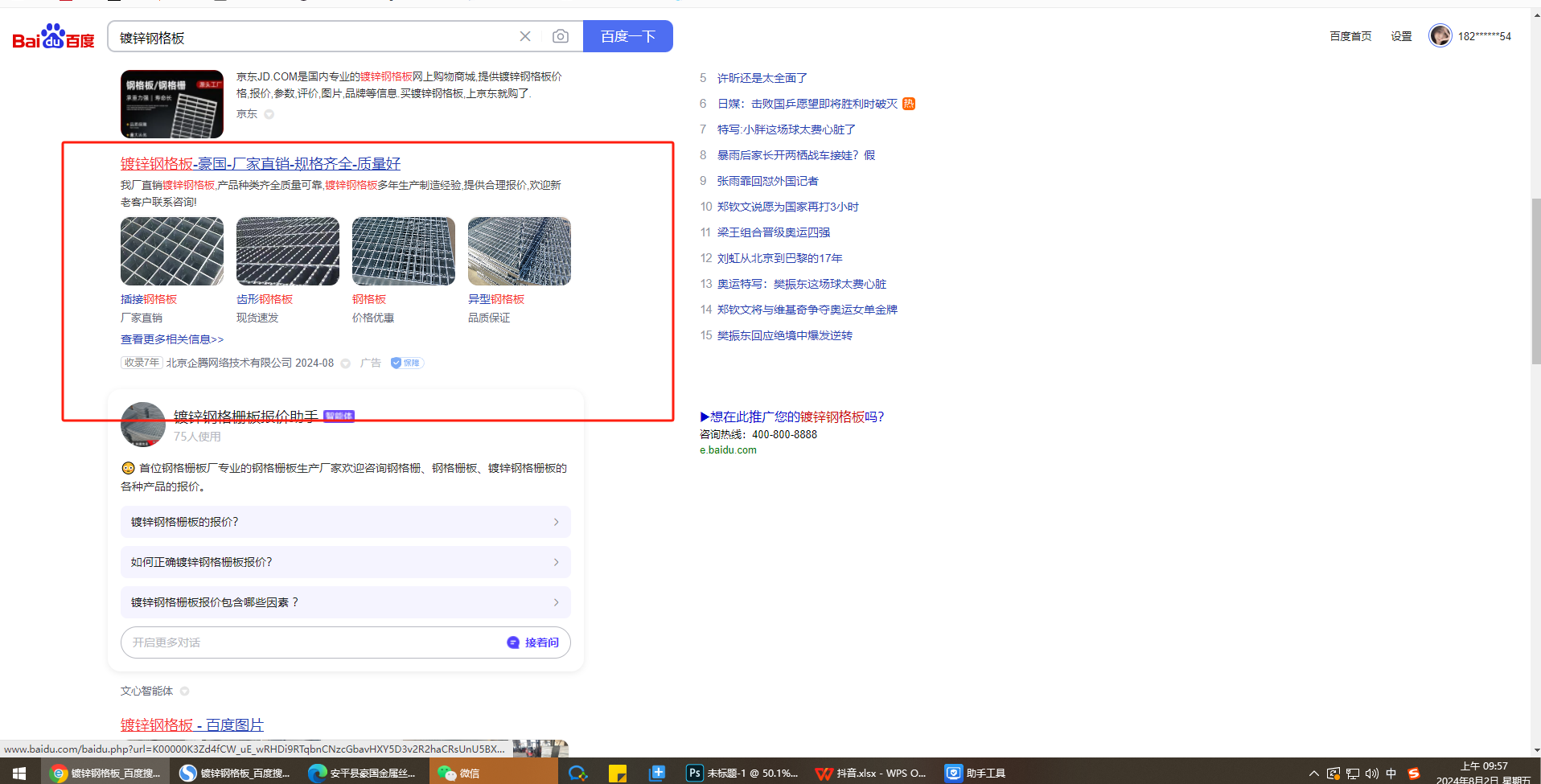
Task: Click the circle icon next to 京东
Action: click(x=269, y=114)
